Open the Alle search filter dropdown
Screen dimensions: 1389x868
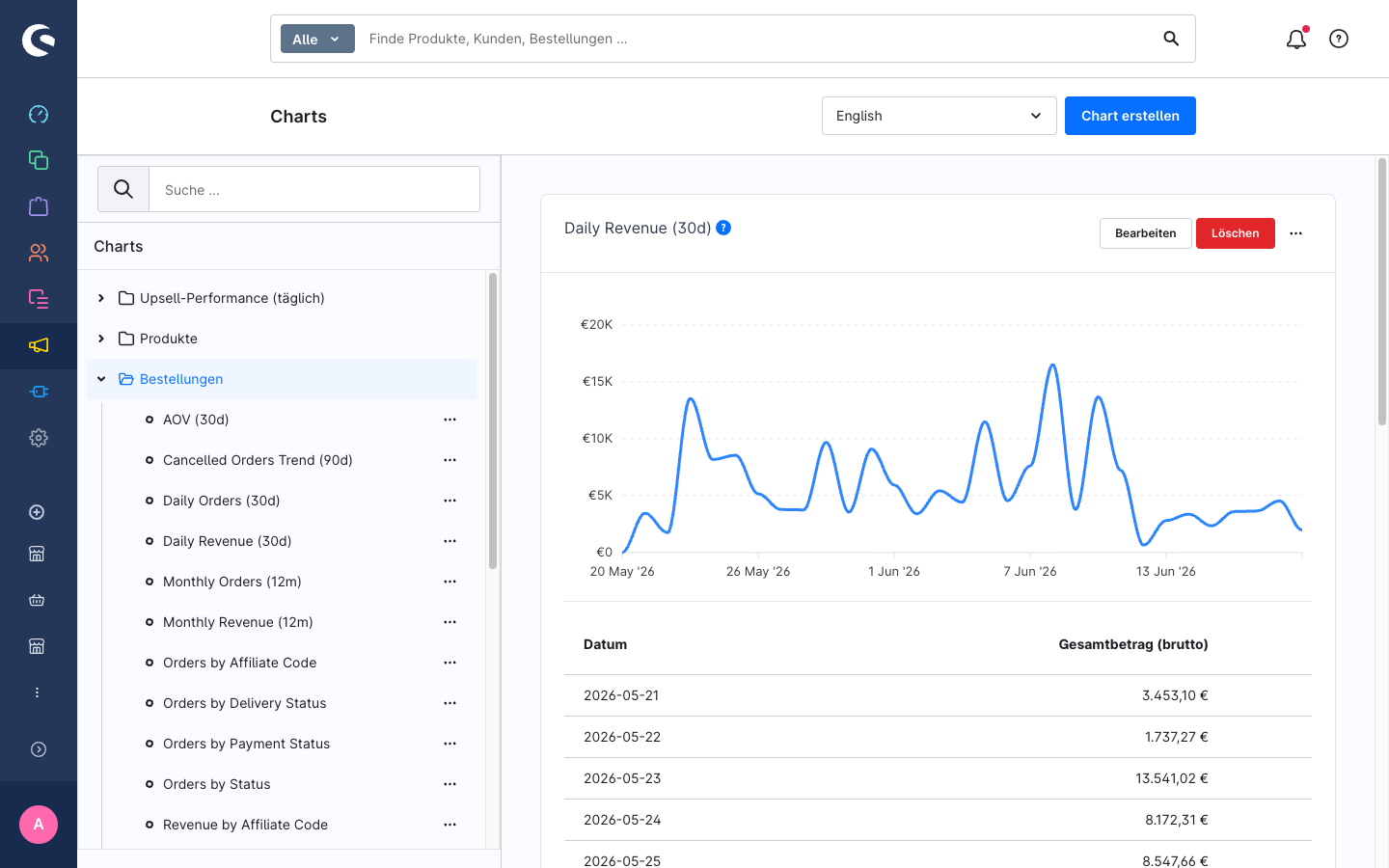pos(317,39)
